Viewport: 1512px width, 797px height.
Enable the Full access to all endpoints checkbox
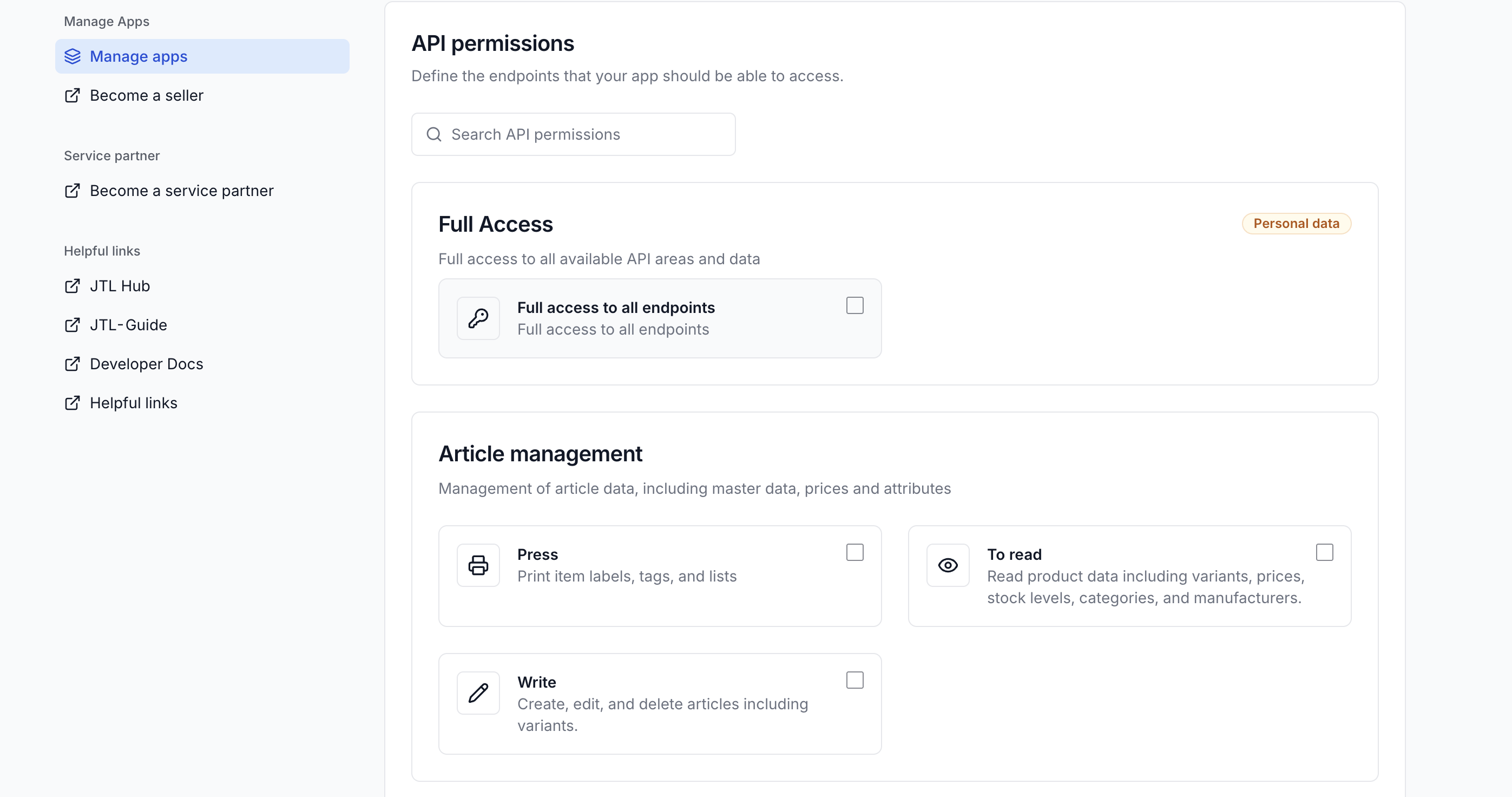pos(854,305)
